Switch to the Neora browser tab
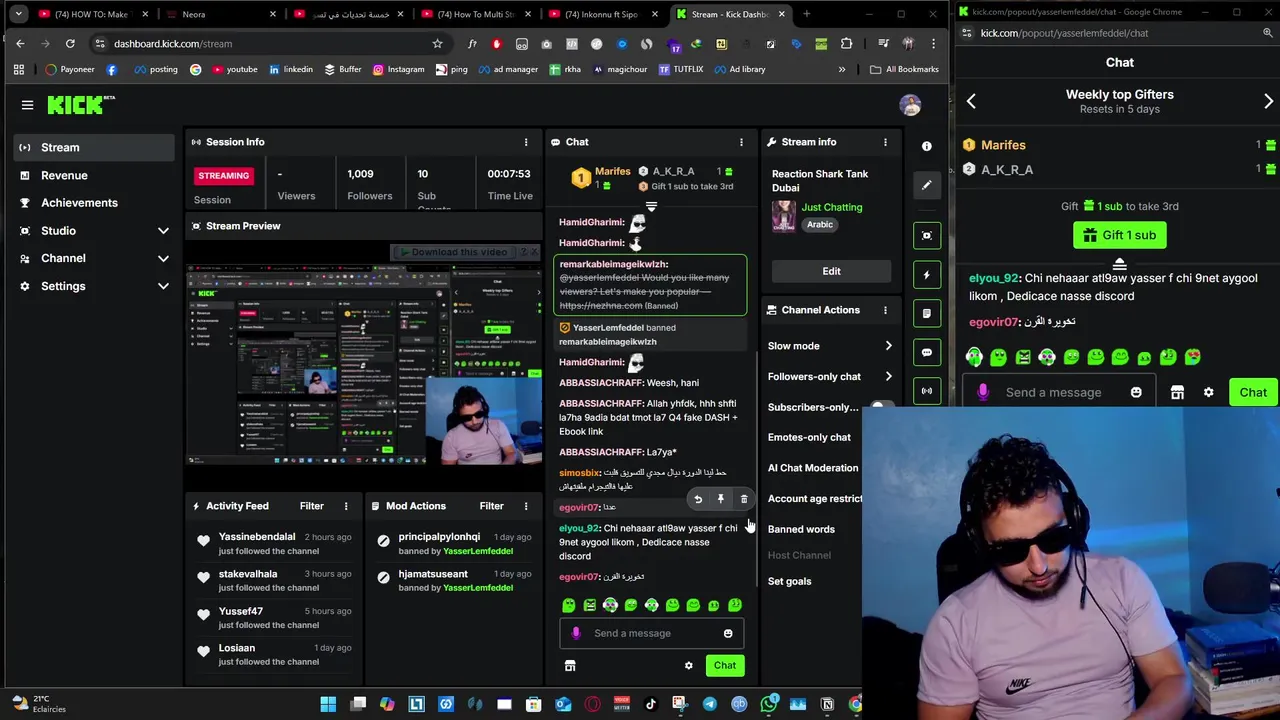 point(220,14)
